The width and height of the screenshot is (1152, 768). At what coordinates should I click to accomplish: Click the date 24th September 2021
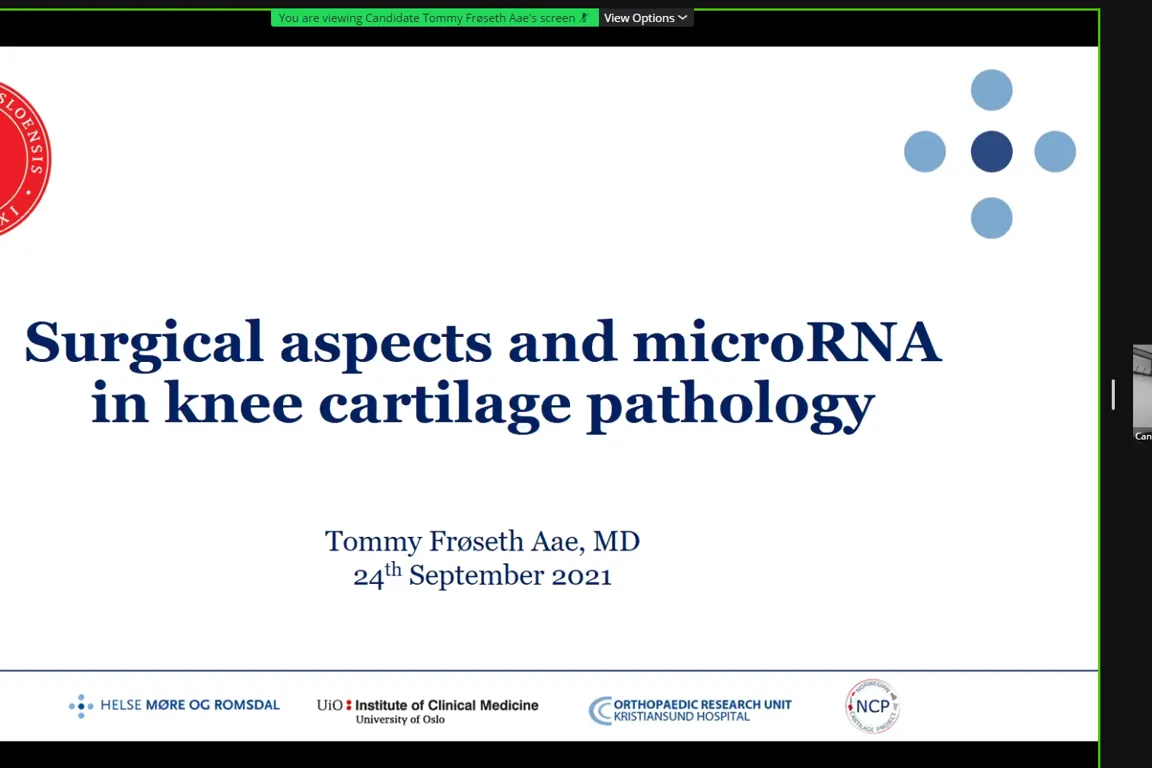tap(482, 576)
